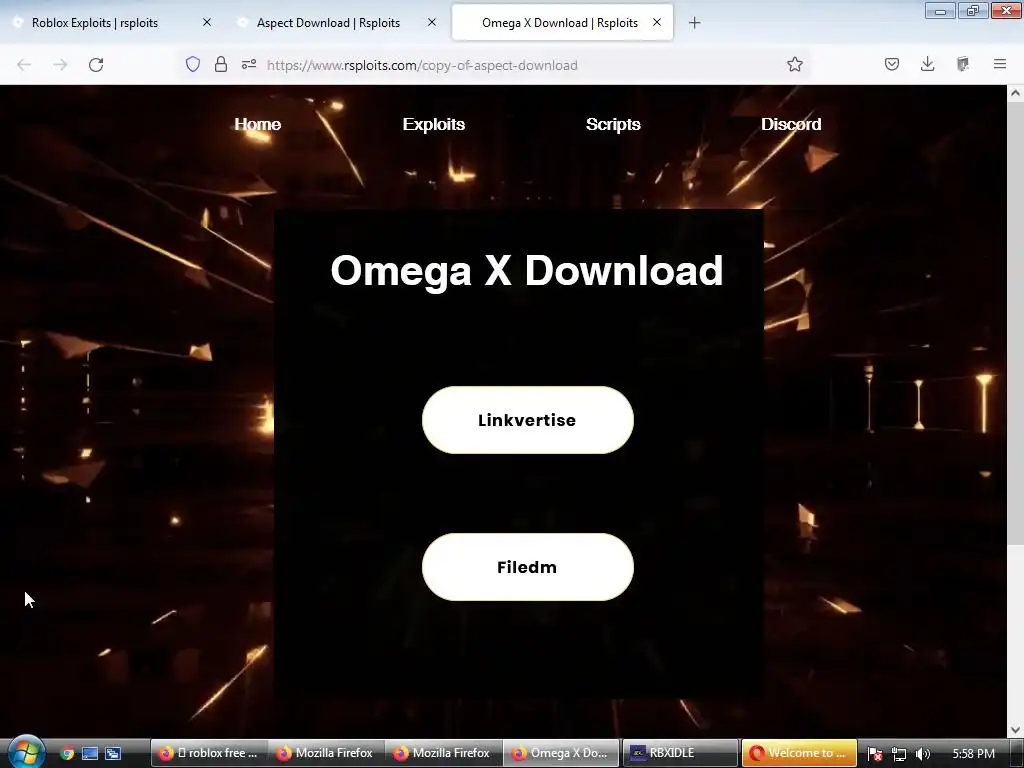Click the padlock site security icon
The height and width of the screenshot is (768, 1024).
point(221,64)
